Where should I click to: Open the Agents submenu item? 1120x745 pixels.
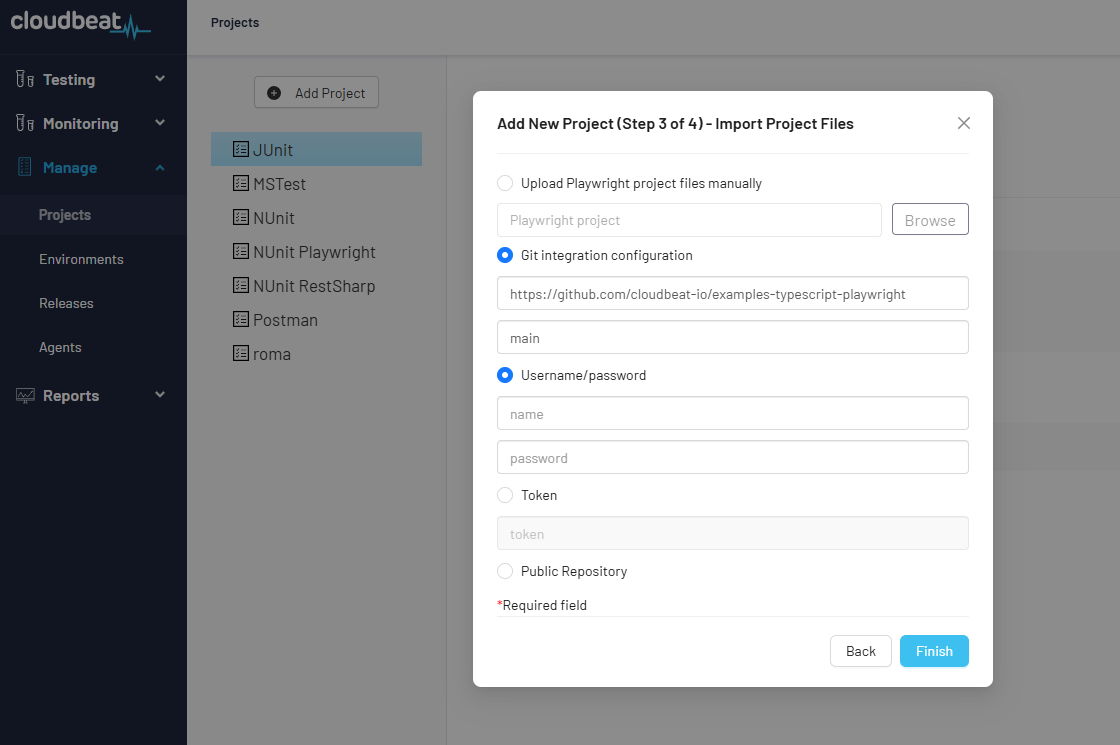point(60,348)
